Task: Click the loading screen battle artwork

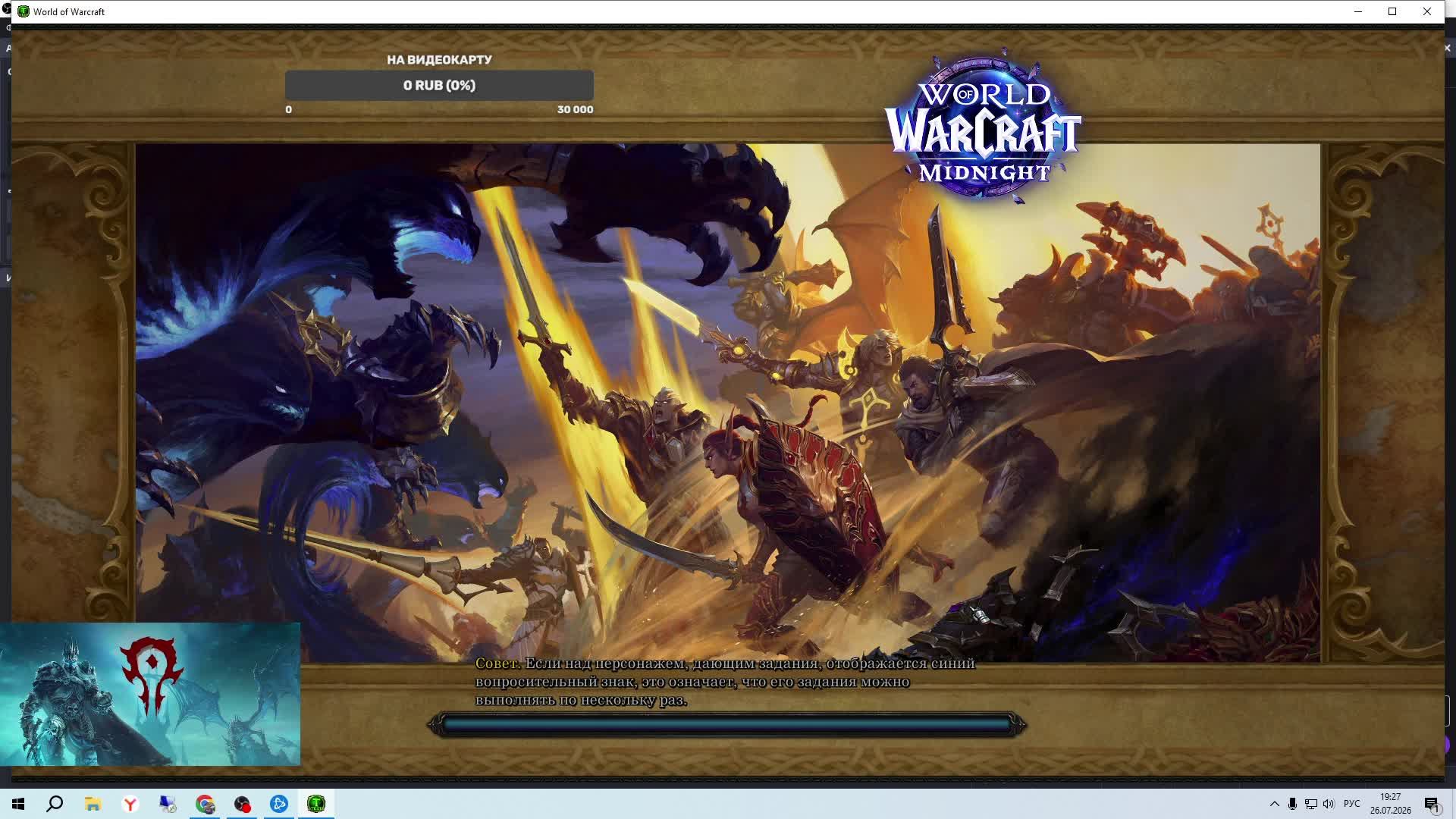Action: click(x=728, y=403)
